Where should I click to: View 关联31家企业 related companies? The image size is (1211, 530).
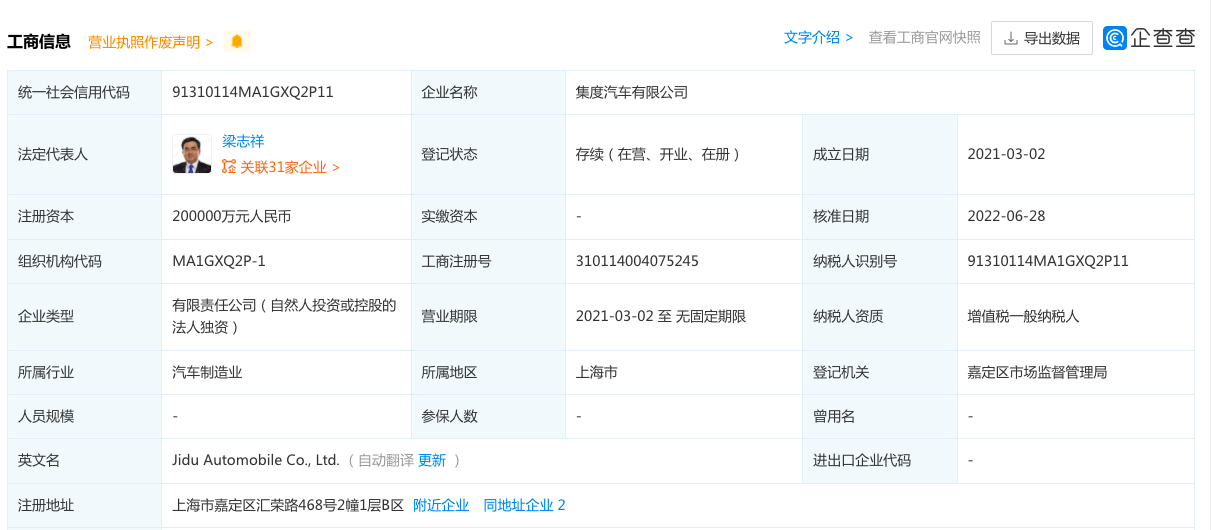(290, 167)
